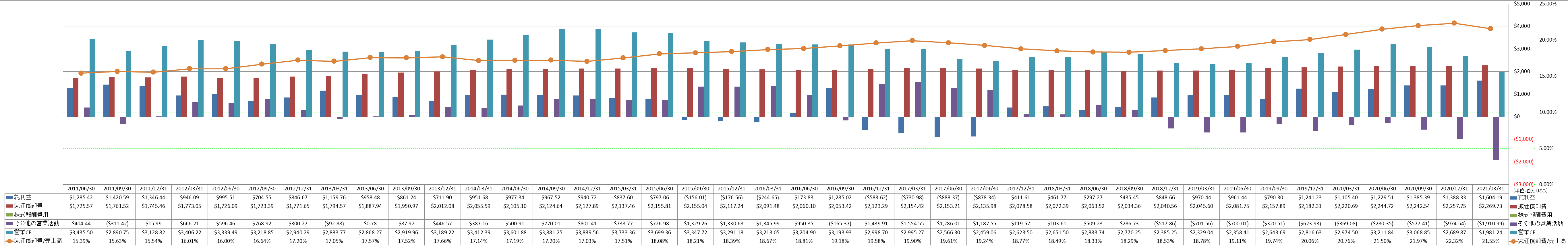The image size is (1568, 246).
Task: Click the $1,761.52 depreciation cell
Action: click(x=117, y=206)
